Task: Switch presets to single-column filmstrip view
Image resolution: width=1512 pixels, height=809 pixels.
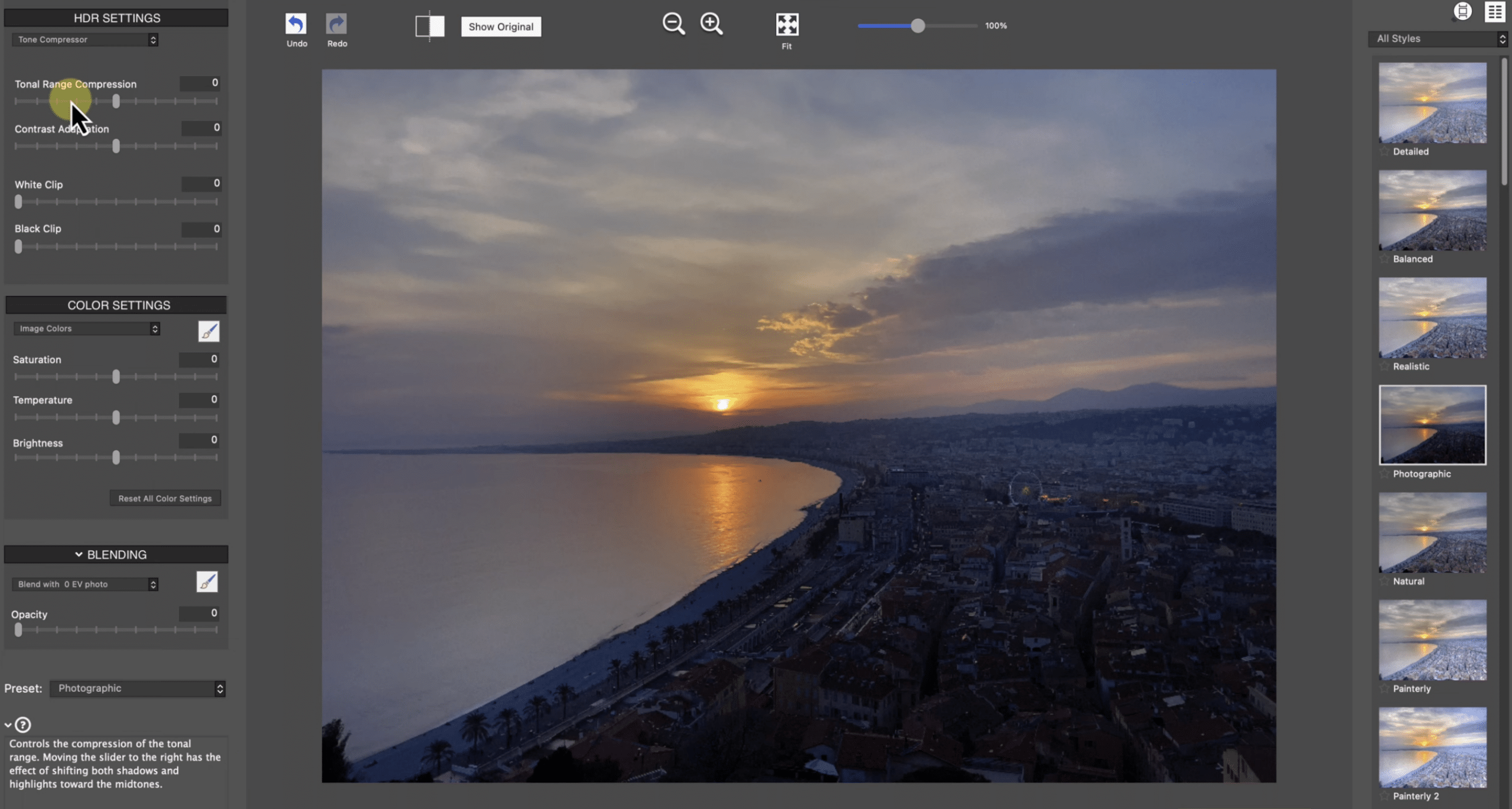Action: click(x=1462, y=11)
